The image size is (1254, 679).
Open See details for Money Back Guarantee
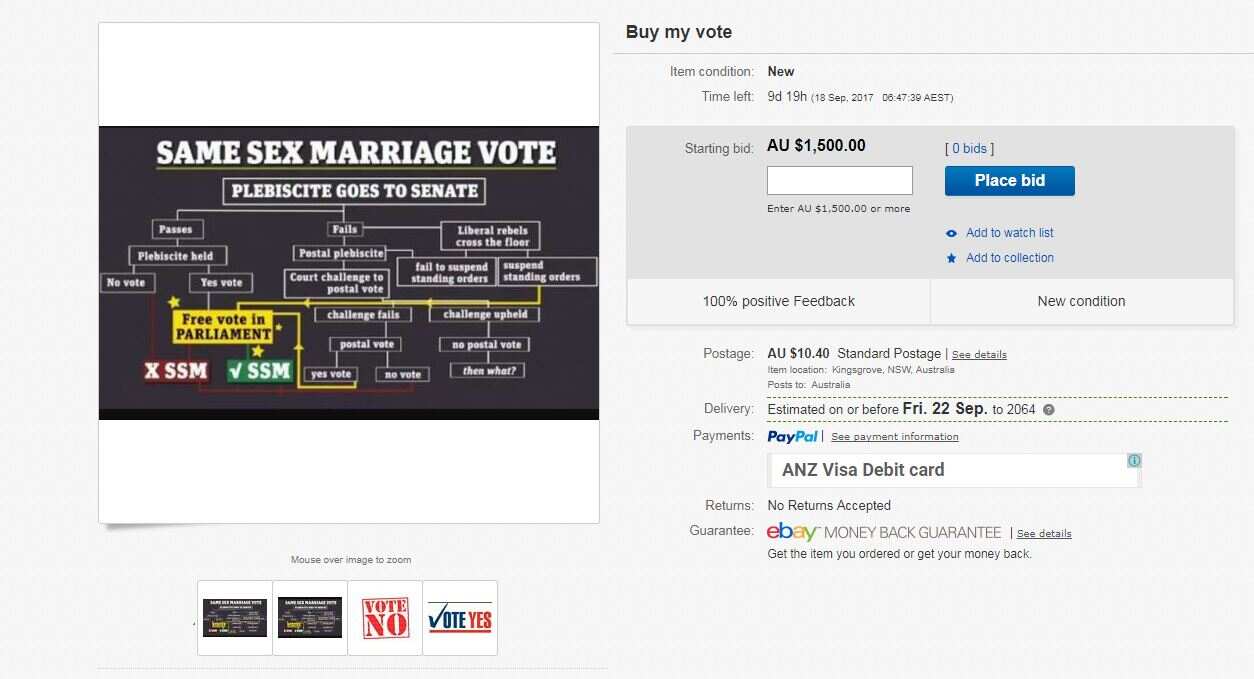[x=1044, y=533]
